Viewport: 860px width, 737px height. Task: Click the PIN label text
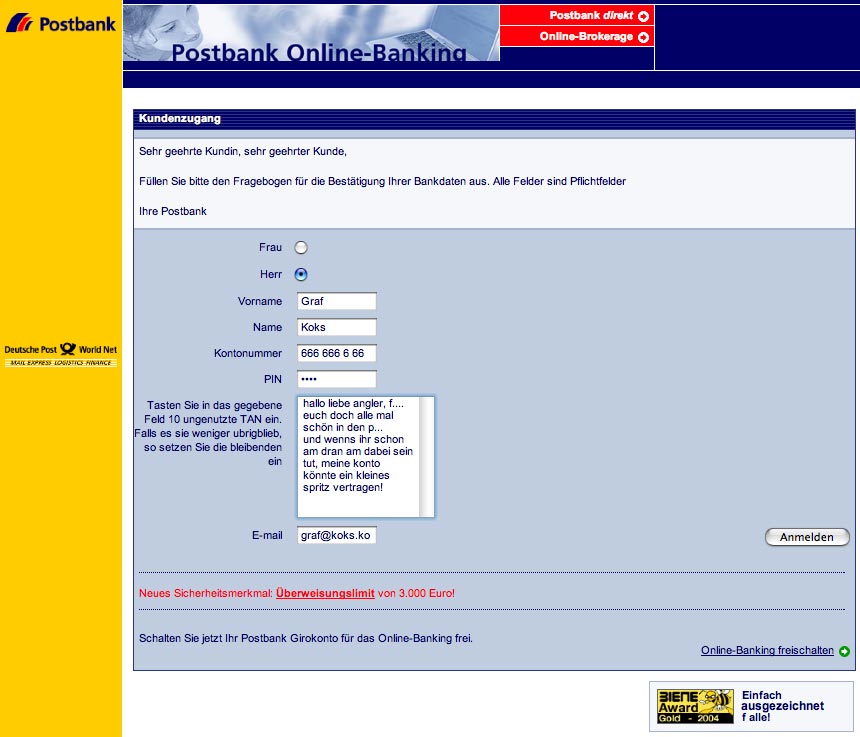[x=273, y=379]
